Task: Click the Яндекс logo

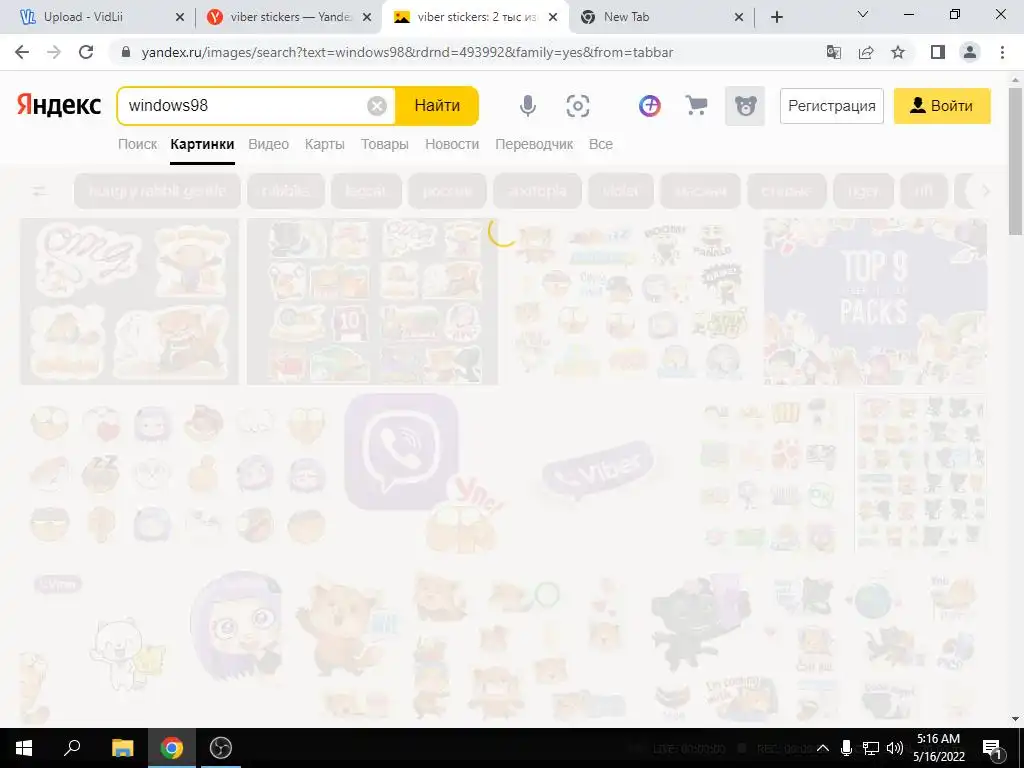Action: coord(59,105)
